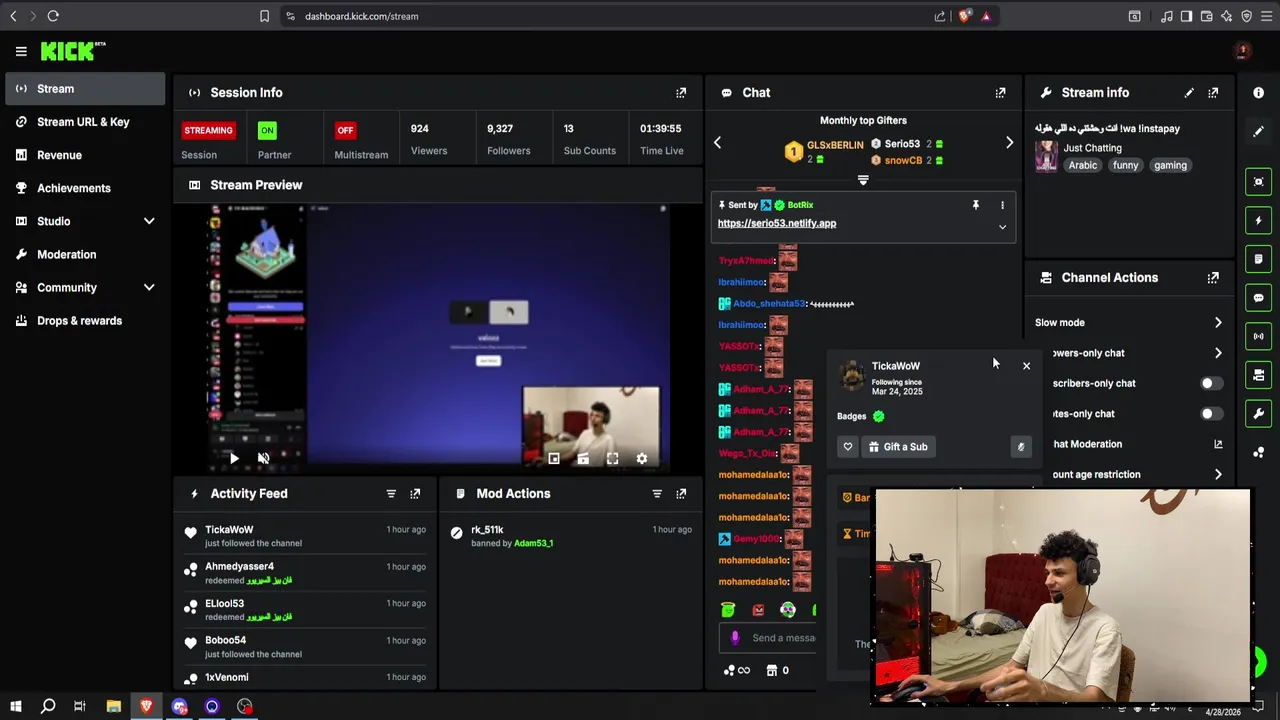Click the chat message input field
1280x720 pixels.
[x=767, y=638]
